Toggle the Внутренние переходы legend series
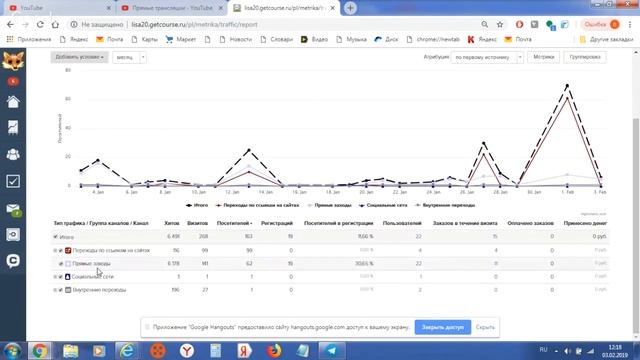The height and width of the screenshot is (360, 640). [x=444, y=205]
